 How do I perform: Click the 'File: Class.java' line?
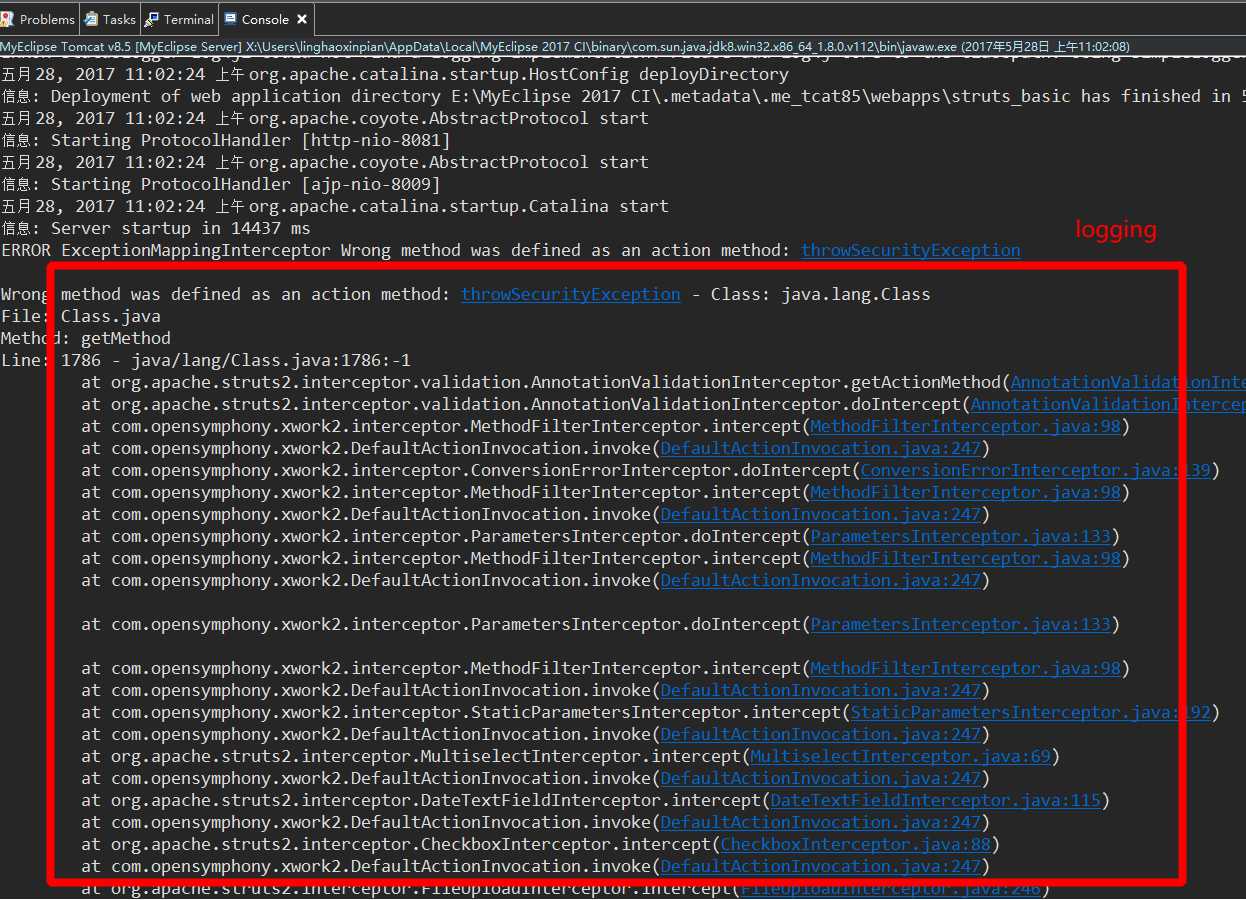[80, 316]
